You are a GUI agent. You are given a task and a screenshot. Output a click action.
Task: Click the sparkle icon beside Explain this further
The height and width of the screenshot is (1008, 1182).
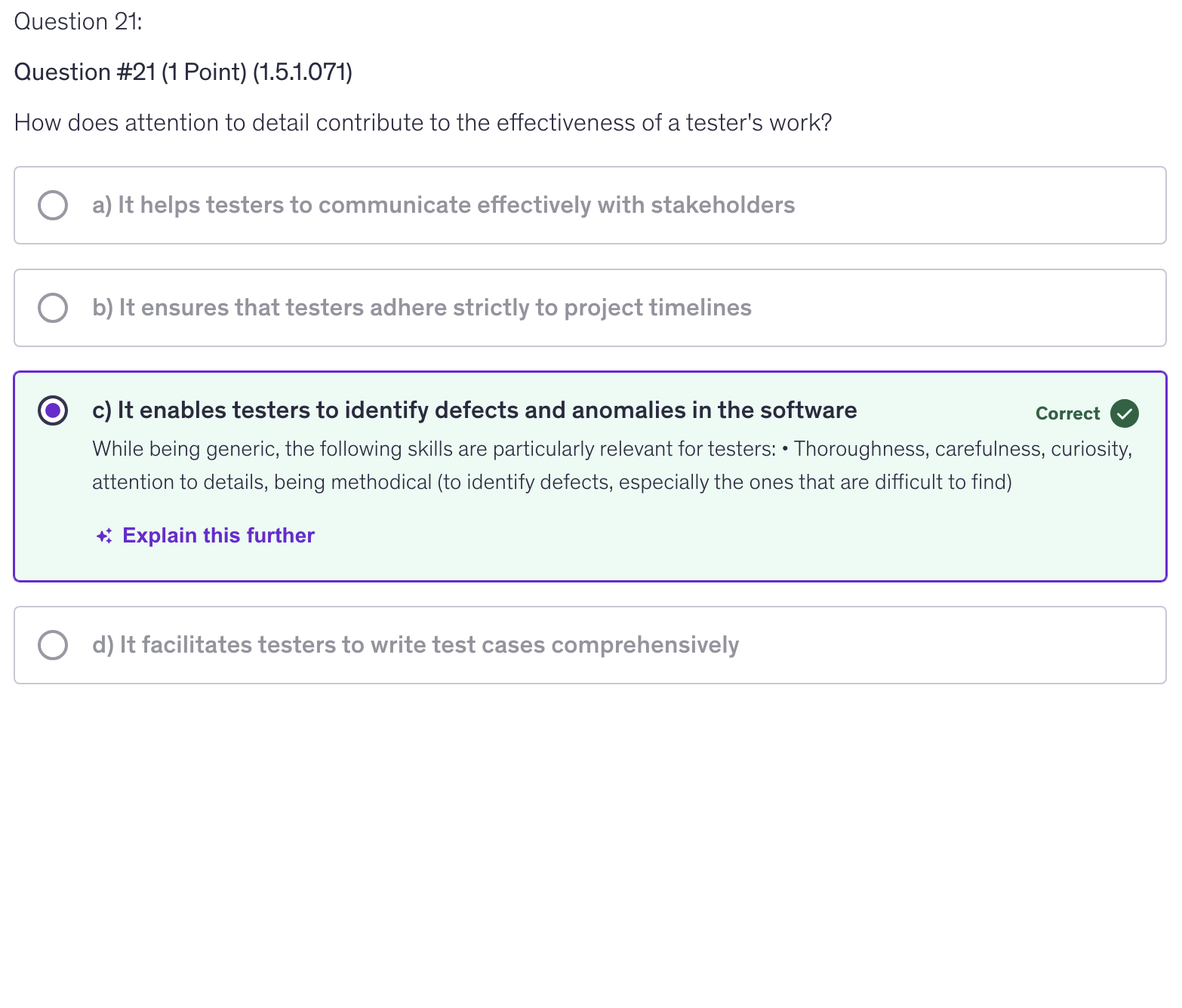pyautogui.click(x=104, y=536)
